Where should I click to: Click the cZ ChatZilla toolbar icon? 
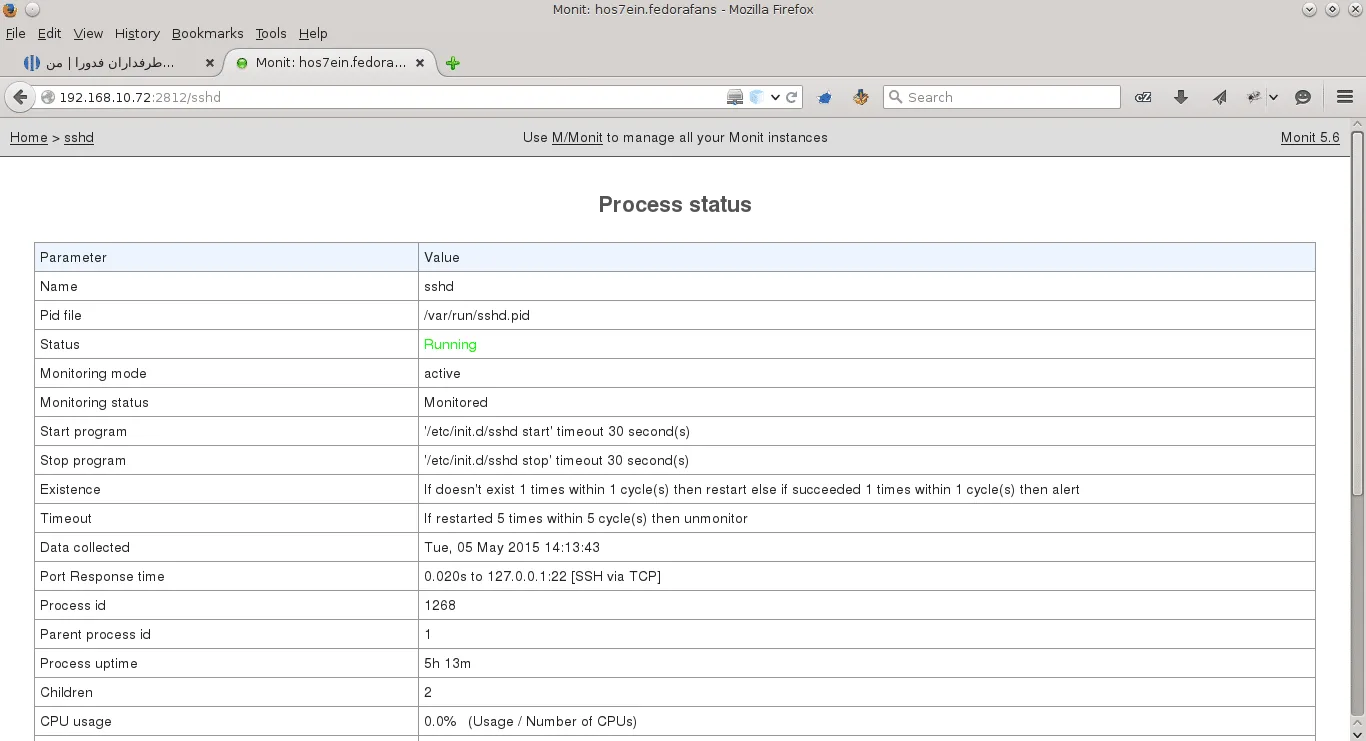click(1142, 97)
